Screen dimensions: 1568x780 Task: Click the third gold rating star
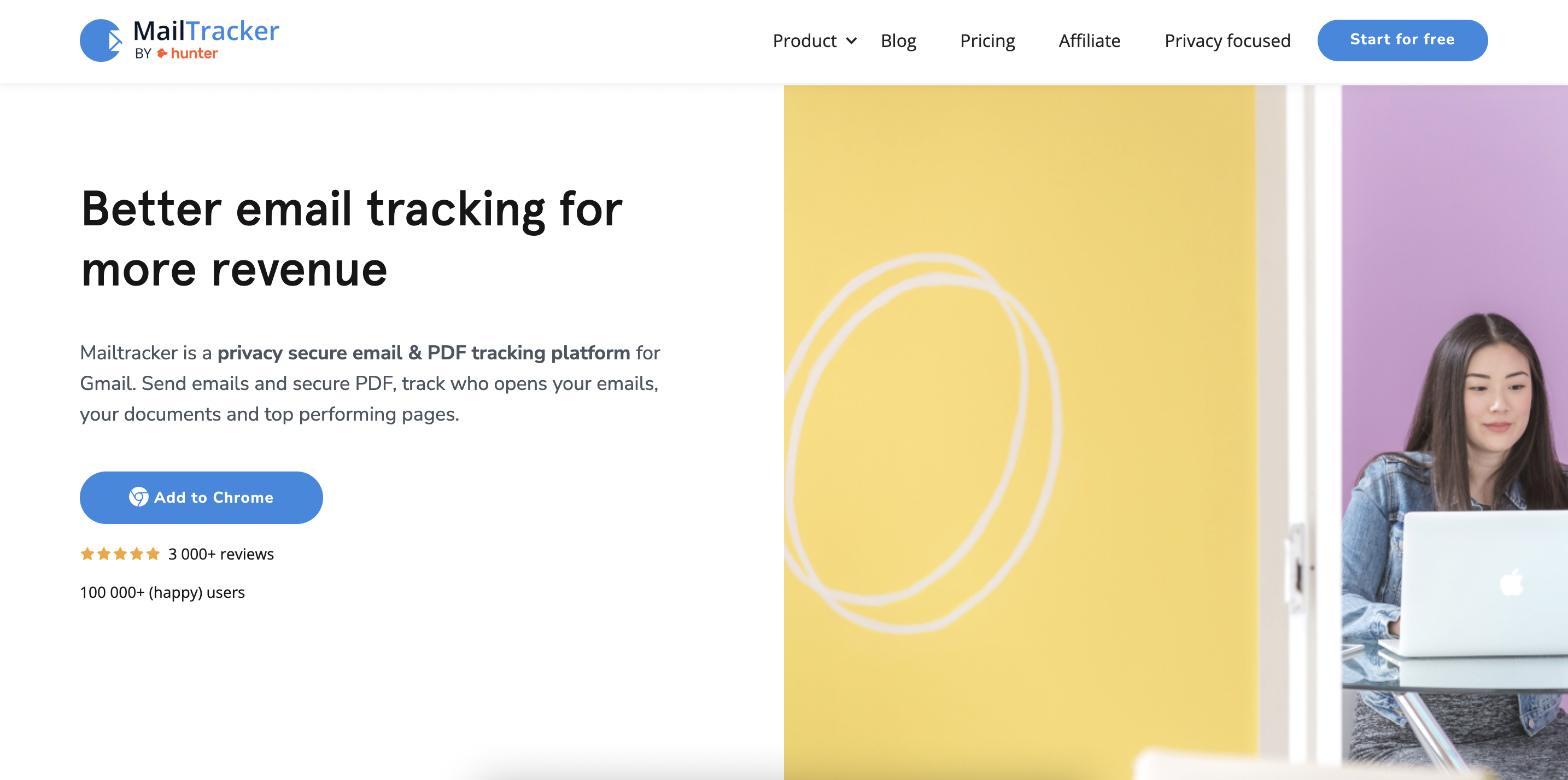[120, 554]
